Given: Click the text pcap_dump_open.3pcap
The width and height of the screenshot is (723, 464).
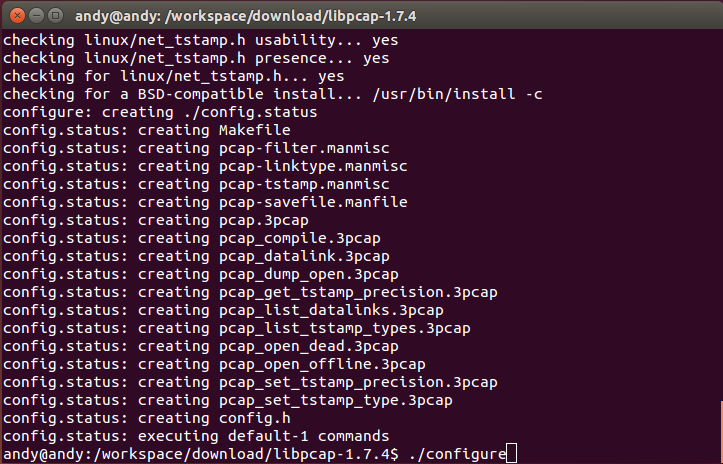Looking at the screenshot, I should (308, 274).
